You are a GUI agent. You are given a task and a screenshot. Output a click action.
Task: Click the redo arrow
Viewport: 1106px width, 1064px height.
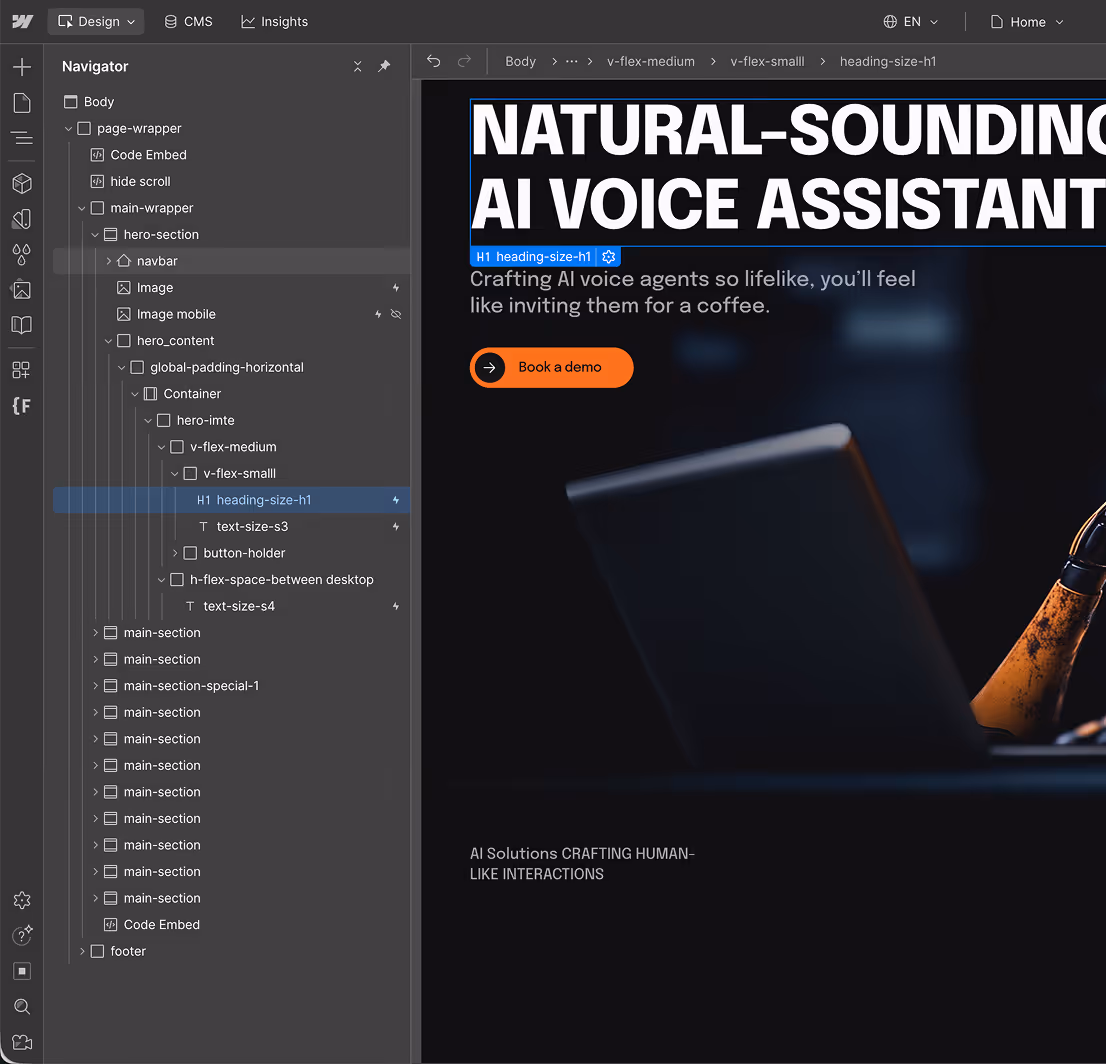(x=464, y=61)
